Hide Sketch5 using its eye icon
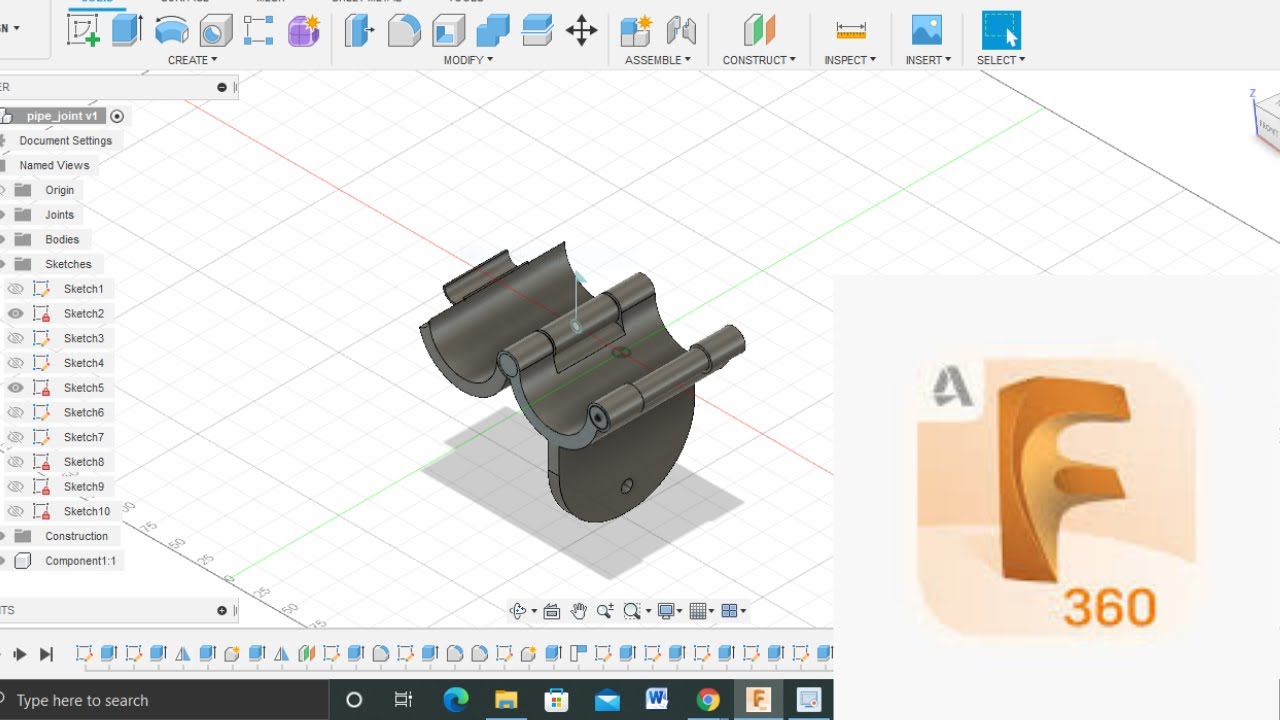The width and height of the screenshot is (1280, 720). tap(15, 388)
